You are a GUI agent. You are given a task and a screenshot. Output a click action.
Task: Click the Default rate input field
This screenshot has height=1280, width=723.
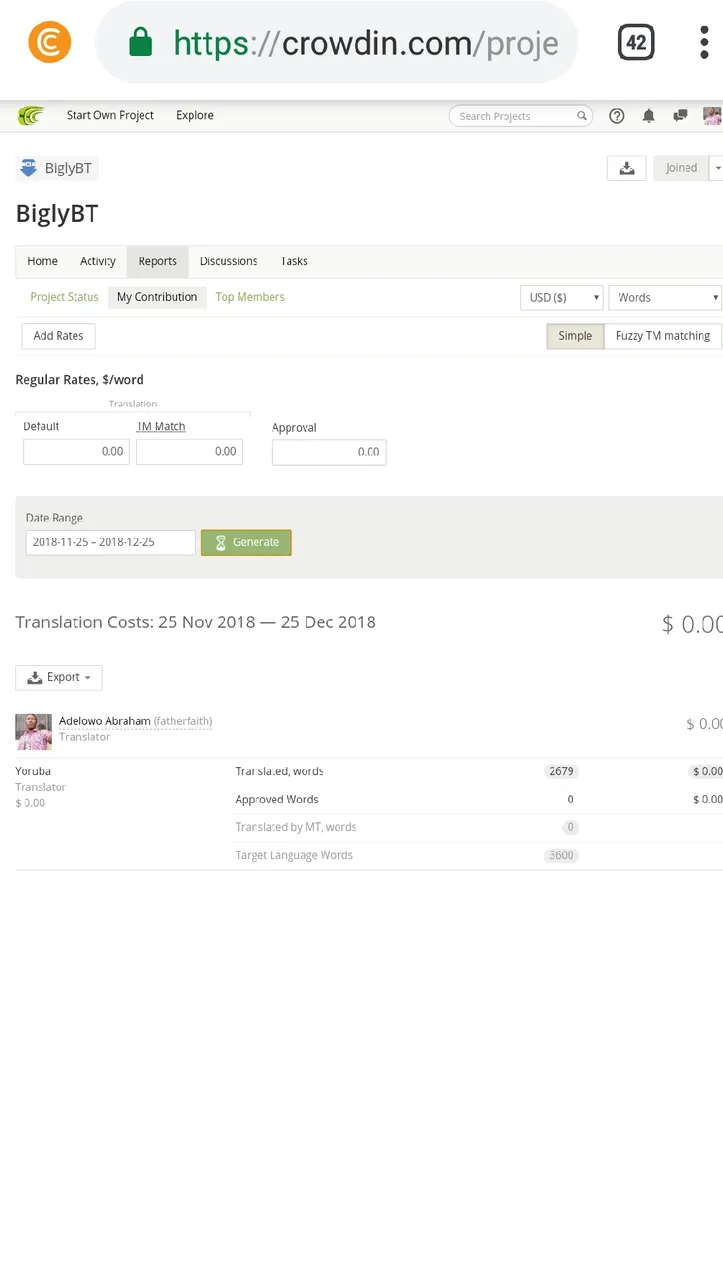click(76, 452)
